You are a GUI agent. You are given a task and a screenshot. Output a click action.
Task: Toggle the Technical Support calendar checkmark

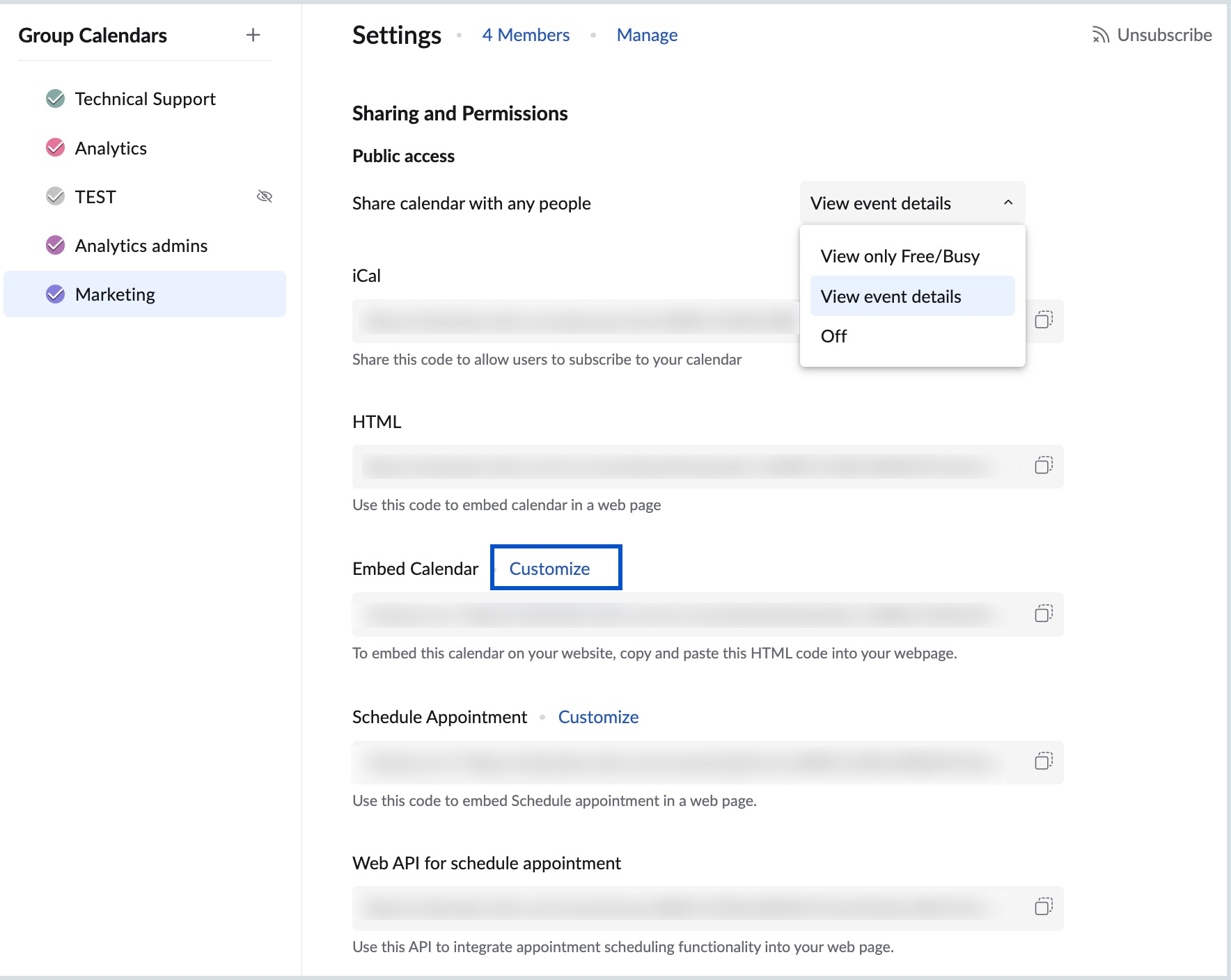54,98
